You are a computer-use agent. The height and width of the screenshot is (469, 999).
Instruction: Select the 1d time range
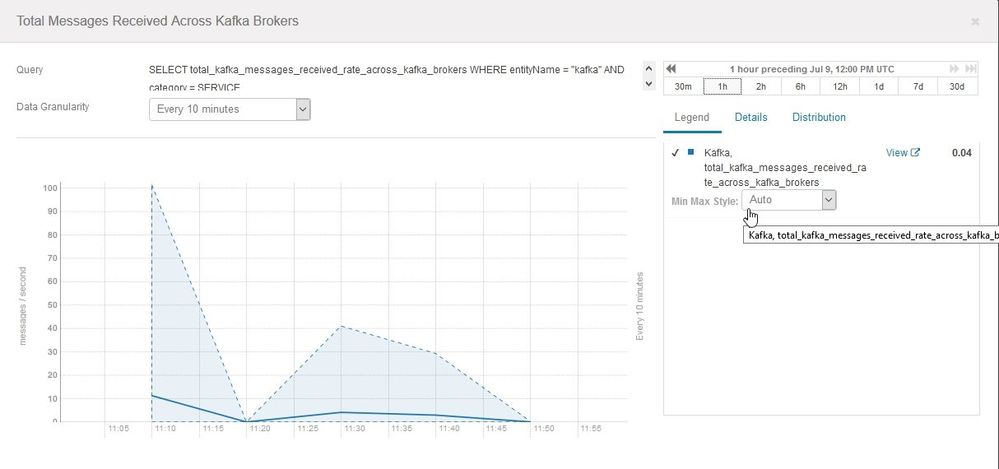pyautogui.click(x=879, y=87)
